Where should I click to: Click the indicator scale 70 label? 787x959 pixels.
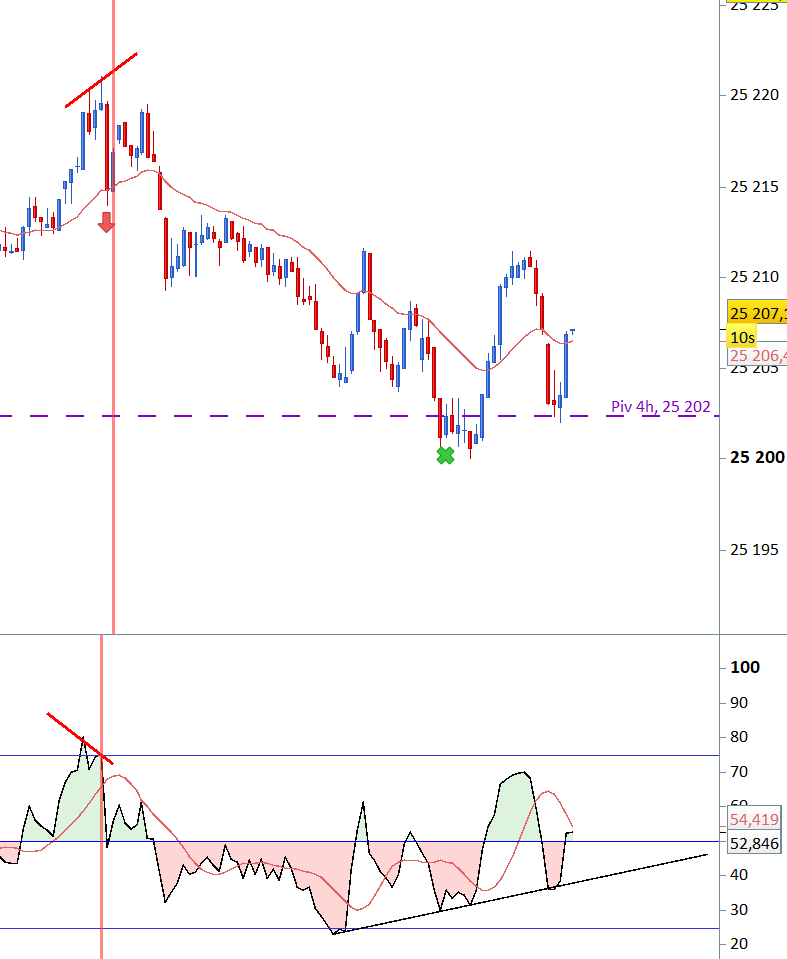[739, 772]
